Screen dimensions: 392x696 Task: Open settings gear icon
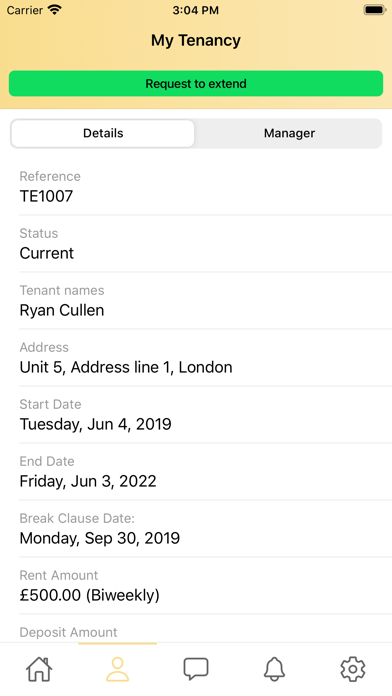click(352, 669)
